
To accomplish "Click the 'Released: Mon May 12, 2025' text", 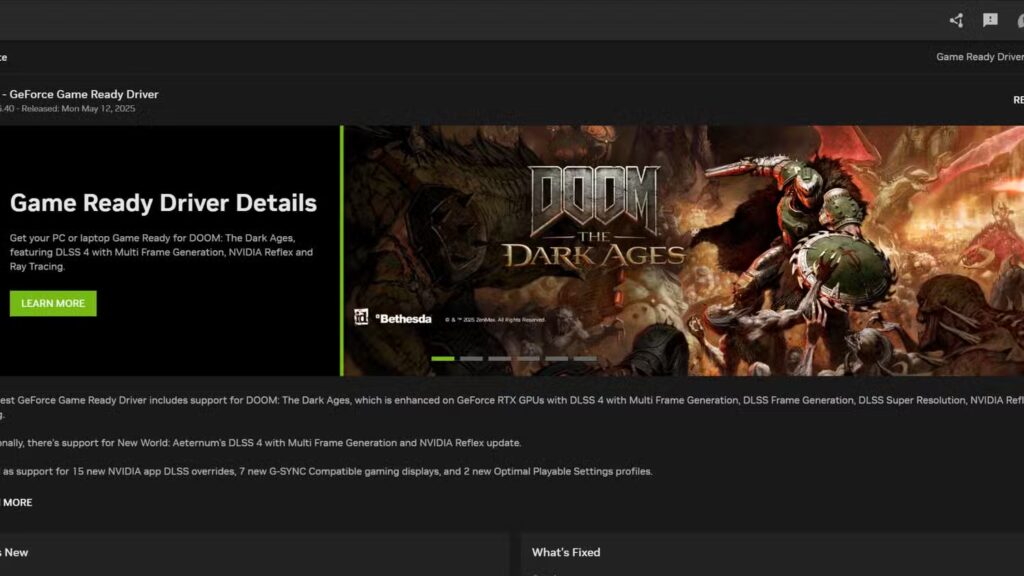I will coord(78,108).
